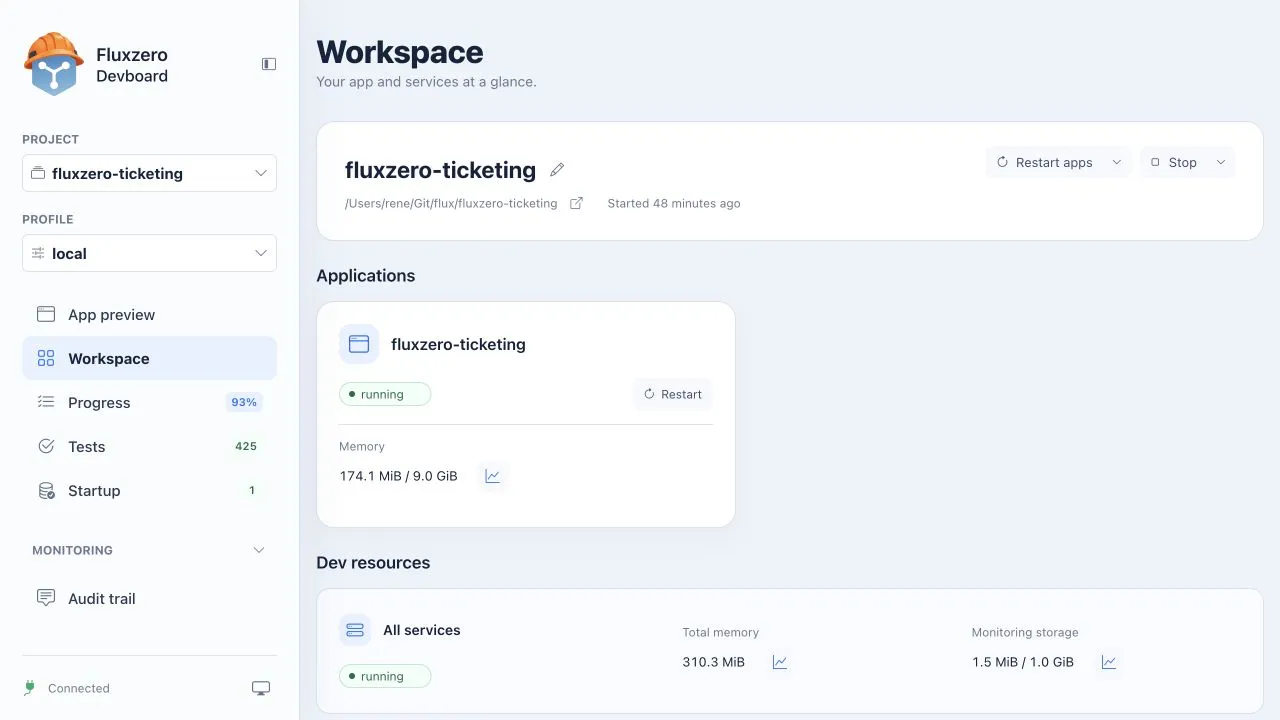Collapse the MONITORING section chevron
This screenshot has height=720, width=1280.
pos(259,550)
